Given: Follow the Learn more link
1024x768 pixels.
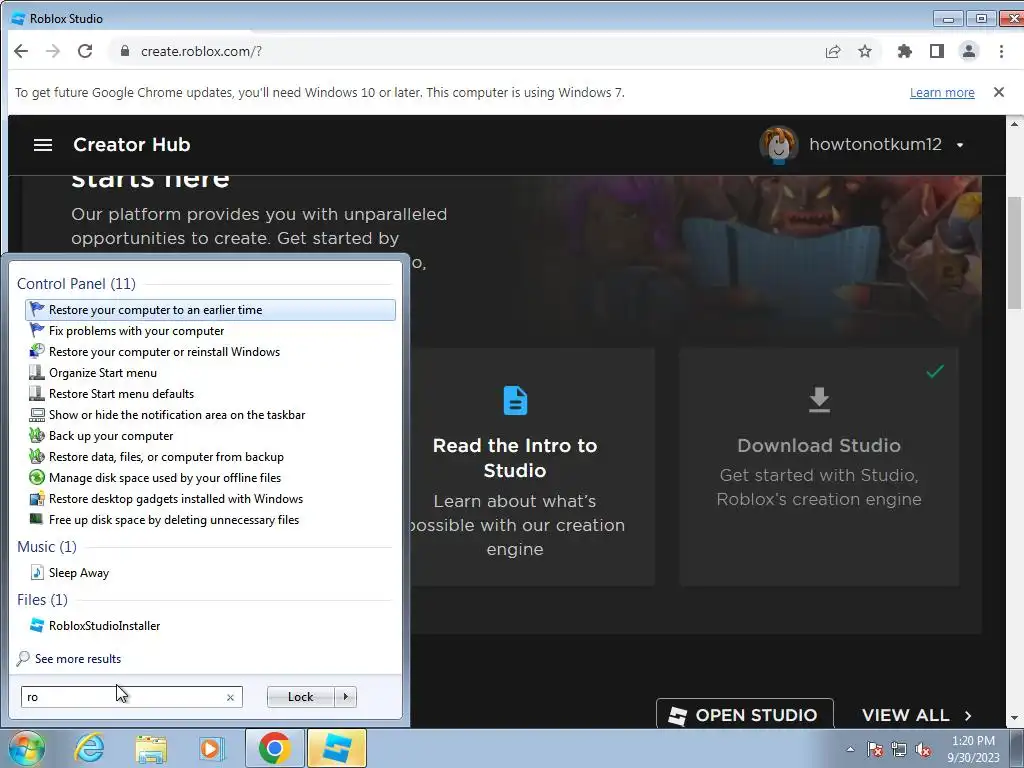Looking at the screenshot, I should (x=942, y=93).
